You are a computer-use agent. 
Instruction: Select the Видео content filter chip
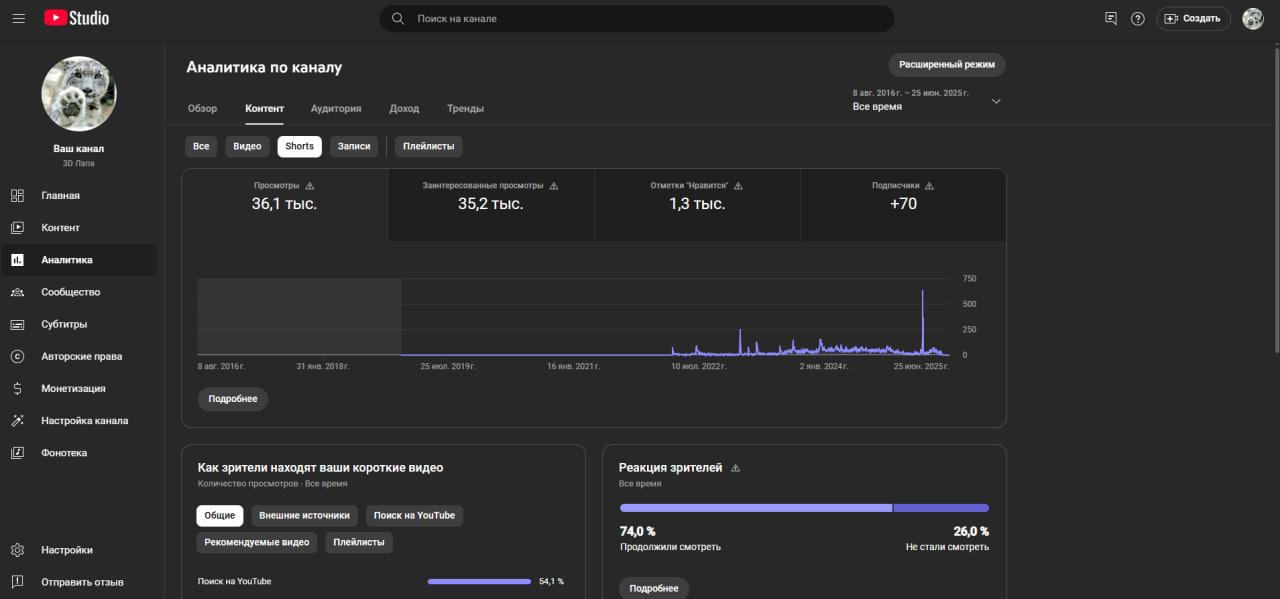247,146
